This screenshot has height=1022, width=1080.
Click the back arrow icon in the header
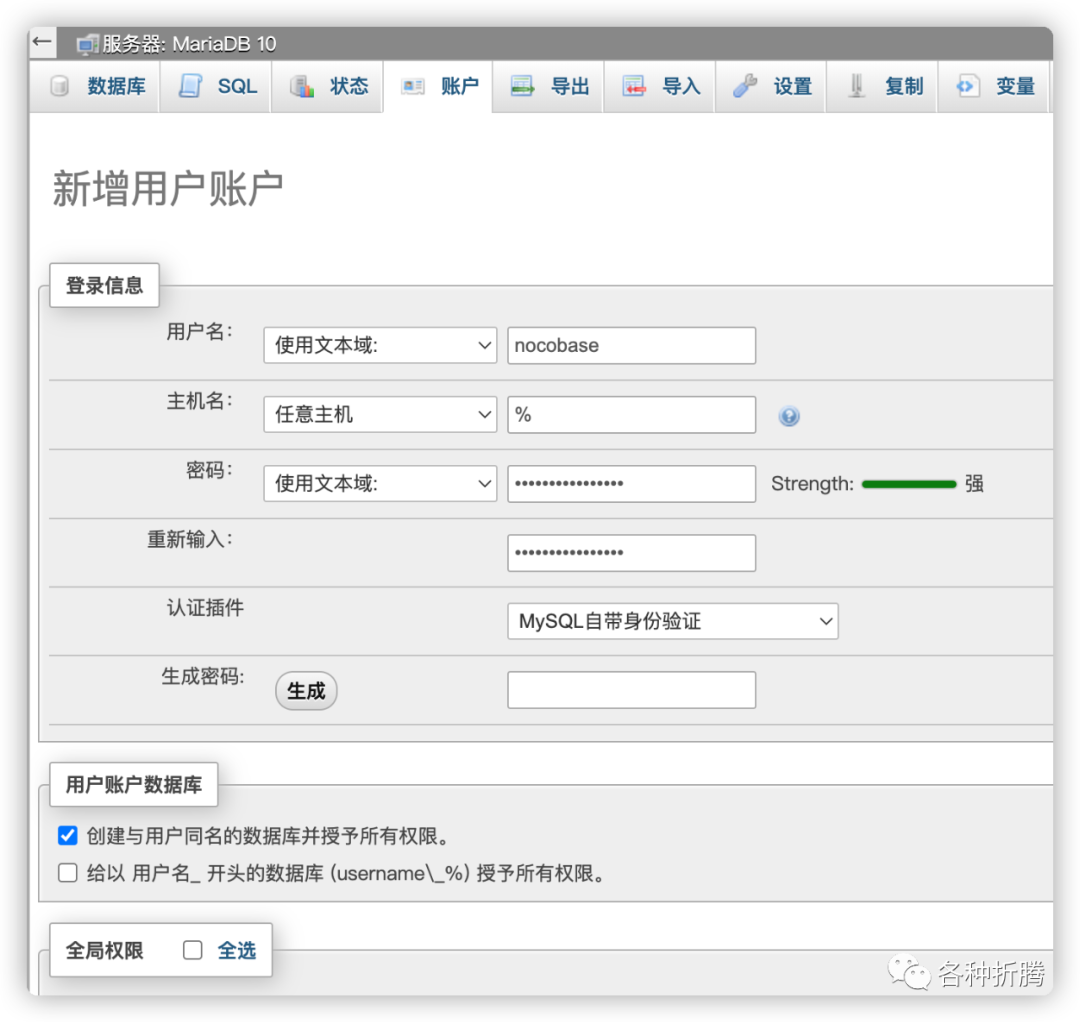pyautogui.click(x=42, y=42)
